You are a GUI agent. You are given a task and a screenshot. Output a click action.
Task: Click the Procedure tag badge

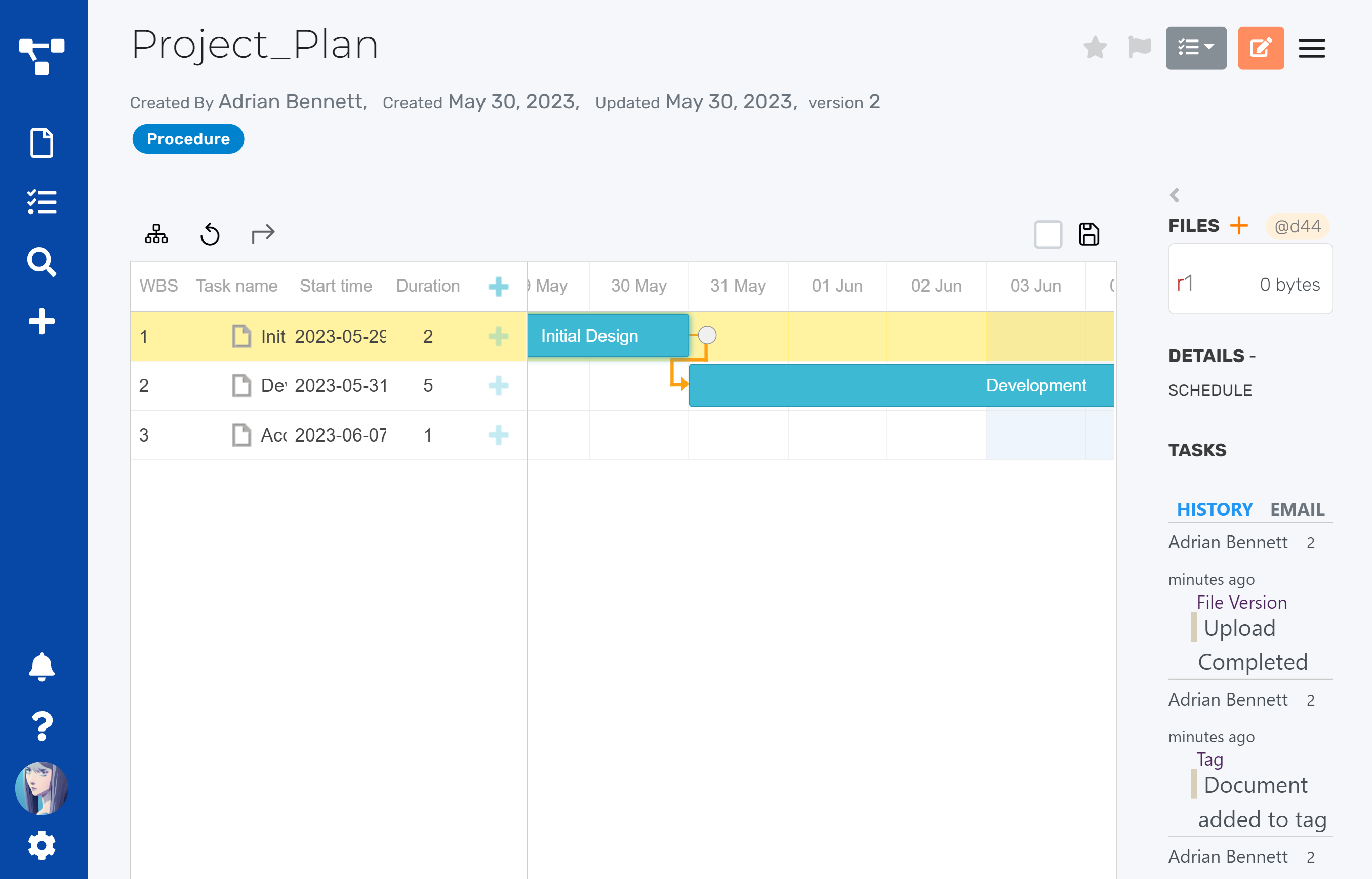pos(188,139)
